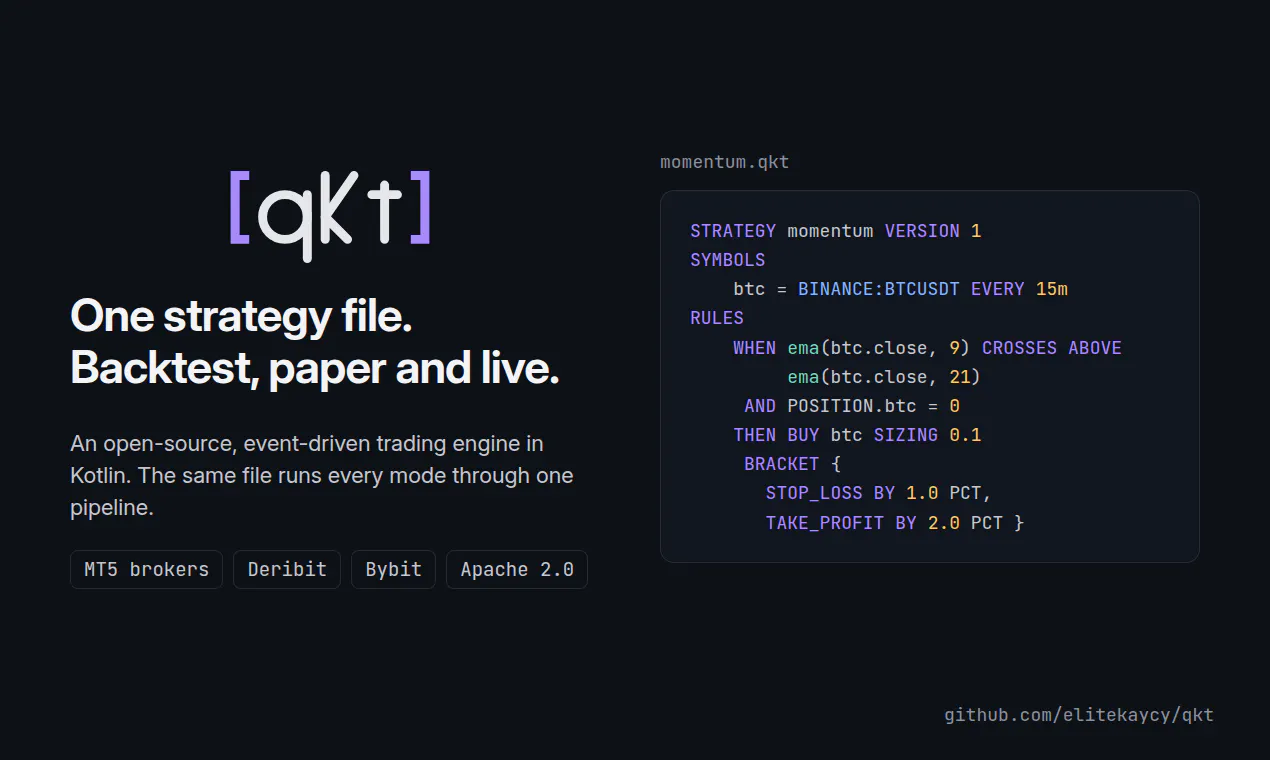The height and width of the screenshot is (760, 1270).
Task: Open the github.com/elitekaycy/qkt link
Action: 1079,715
